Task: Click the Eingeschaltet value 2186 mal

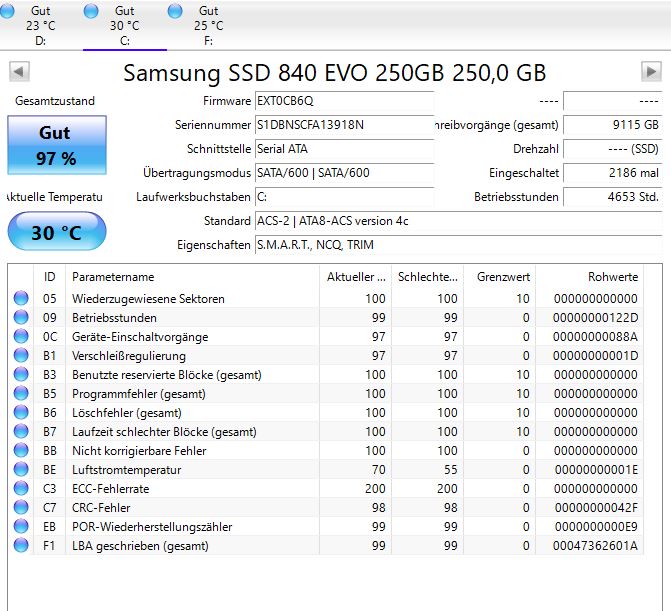Action: pyautogui.click(x=612, y=173)
